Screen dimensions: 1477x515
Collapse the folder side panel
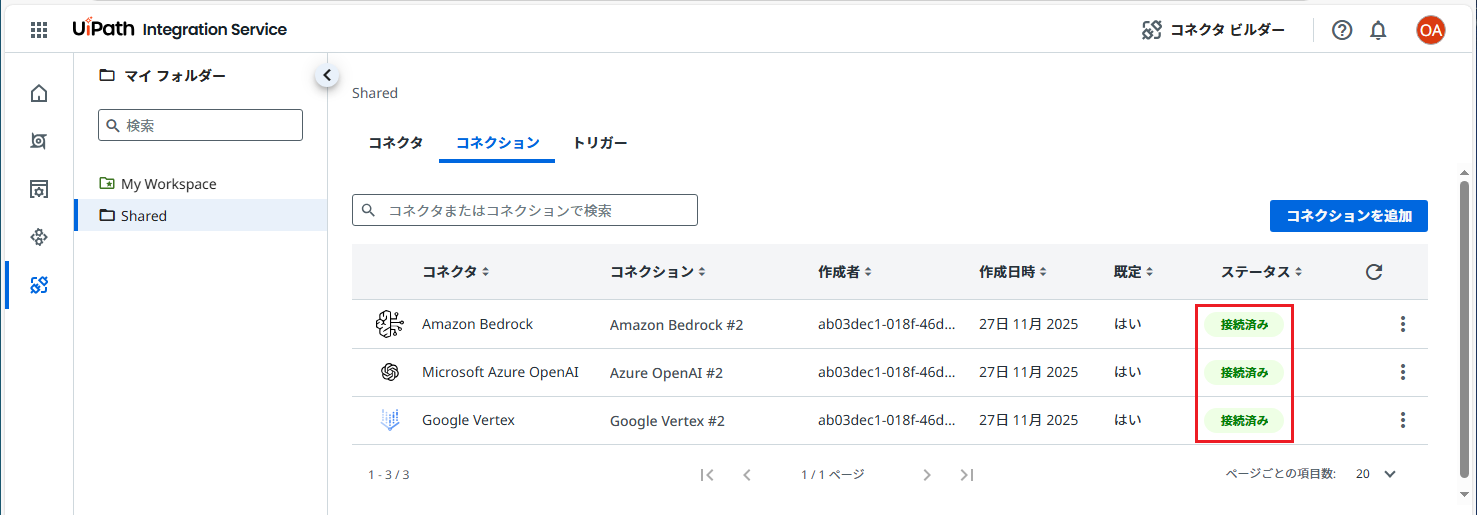click(327, 75)
